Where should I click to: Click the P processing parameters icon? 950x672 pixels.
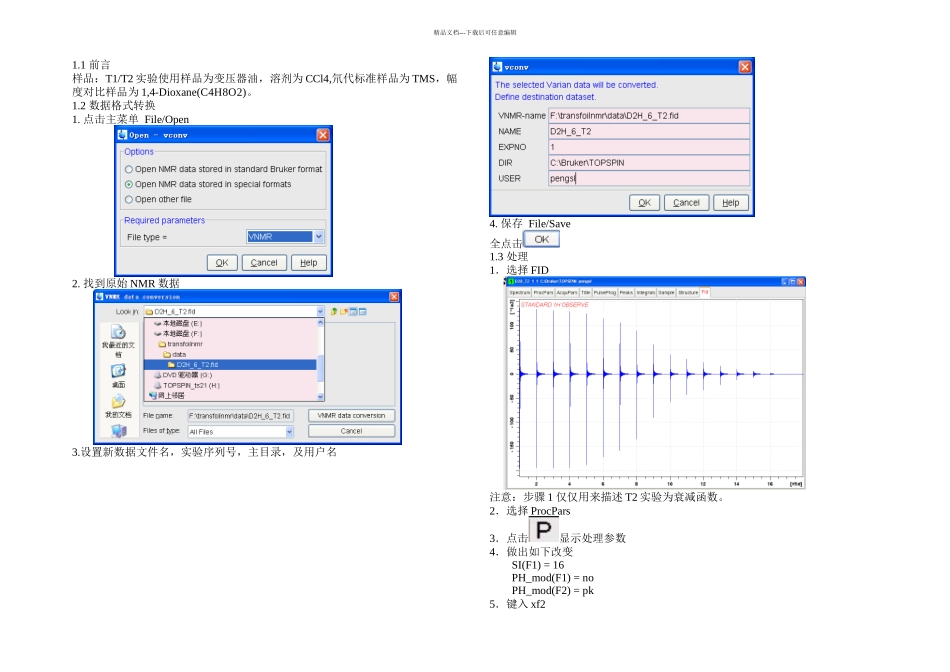pyautogui.click(x=543, y=531)
